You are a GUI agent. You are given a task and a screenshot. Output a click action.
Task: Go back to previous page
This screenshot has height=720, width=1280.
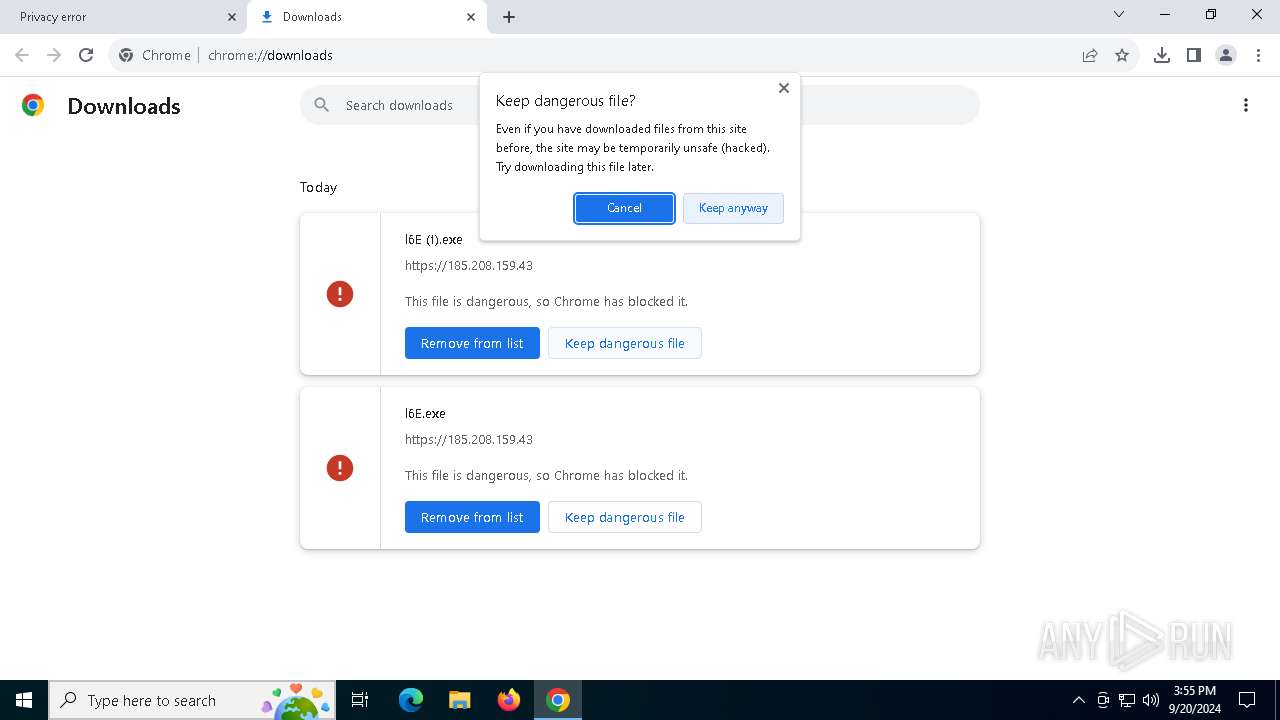tap(22, 55)
